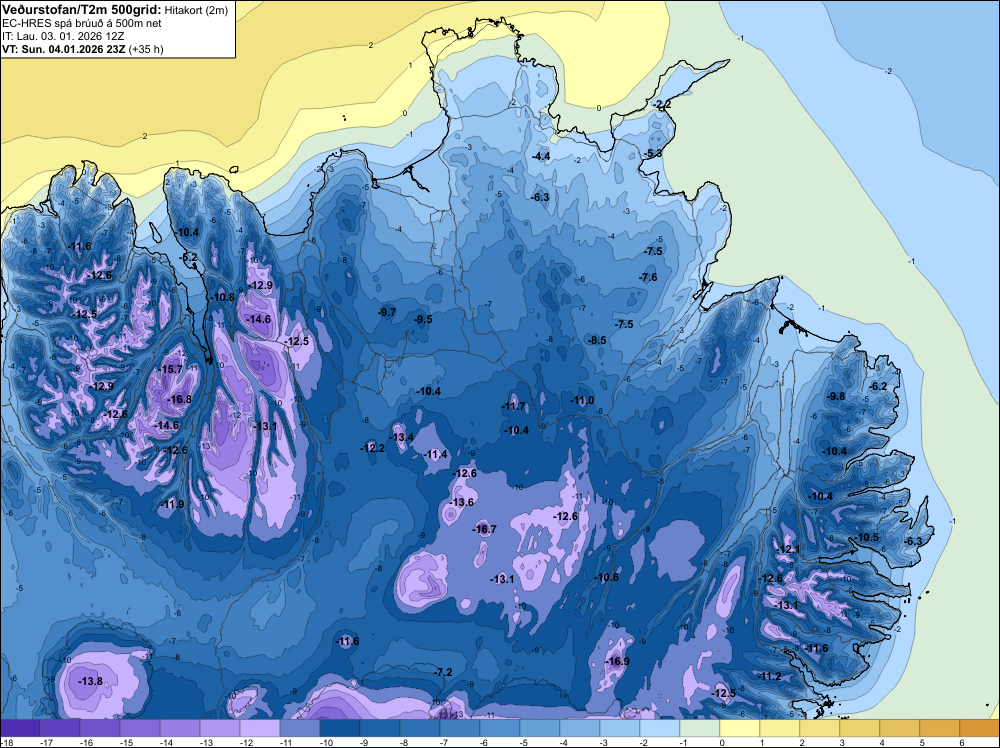Click the -12.1 temperature value
The height and width of the screenshot is (748, 1000).
tap(787, 550)
